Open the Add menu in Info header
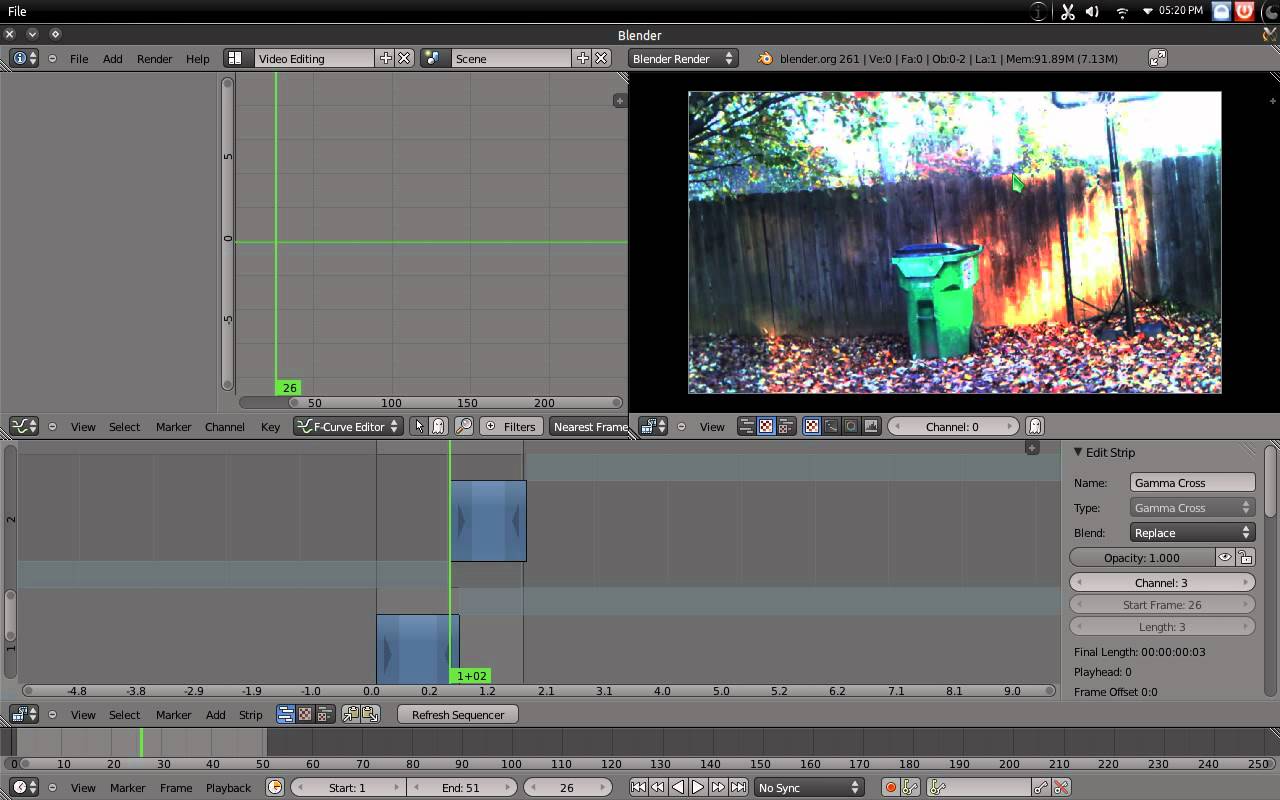Viewport: 1280px width, 800px height. 112,58
